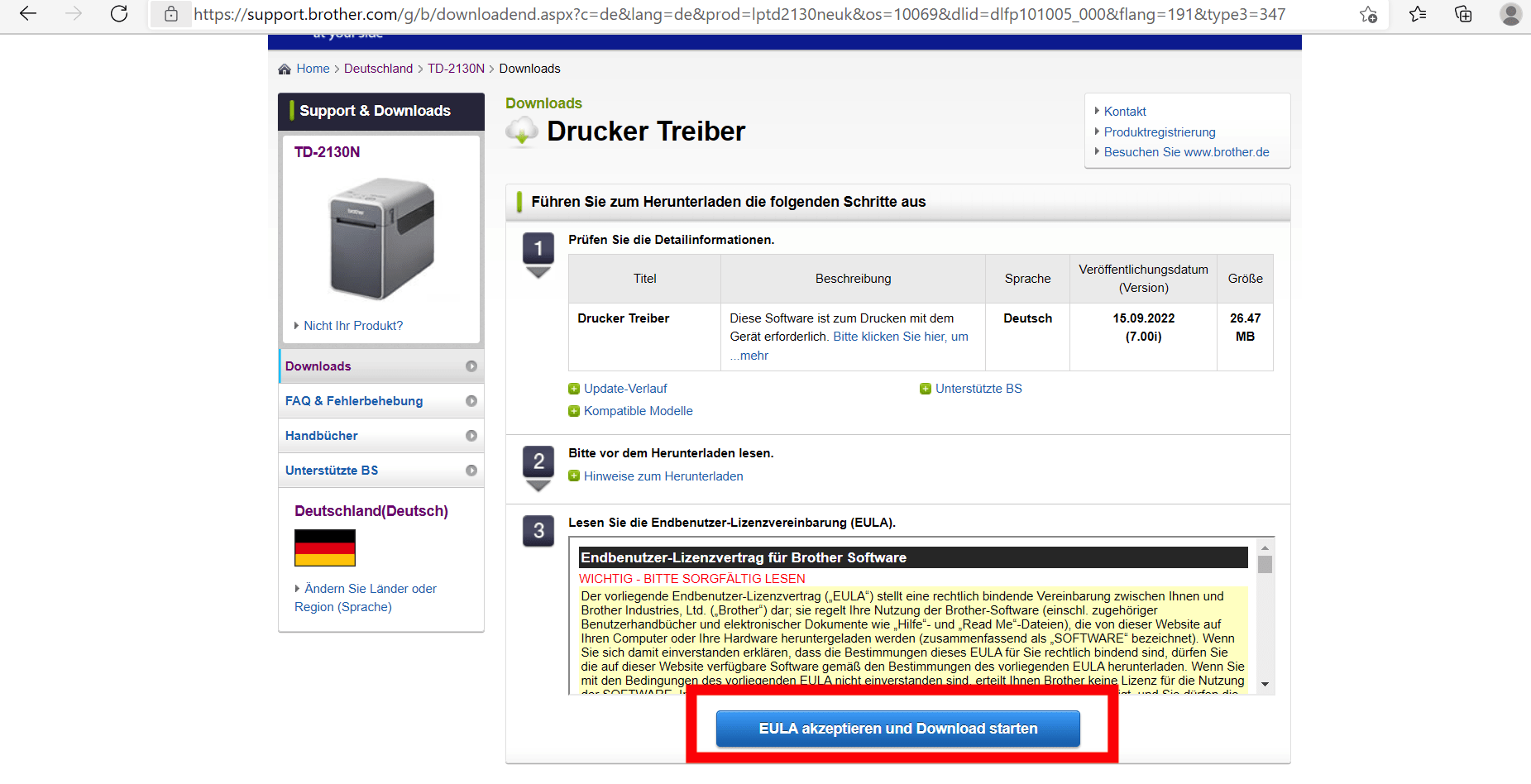This screenshot has height=784, width=1531.
Task: Click the 'Deutschland(Deutsch)' region heading
Action: 371,511
